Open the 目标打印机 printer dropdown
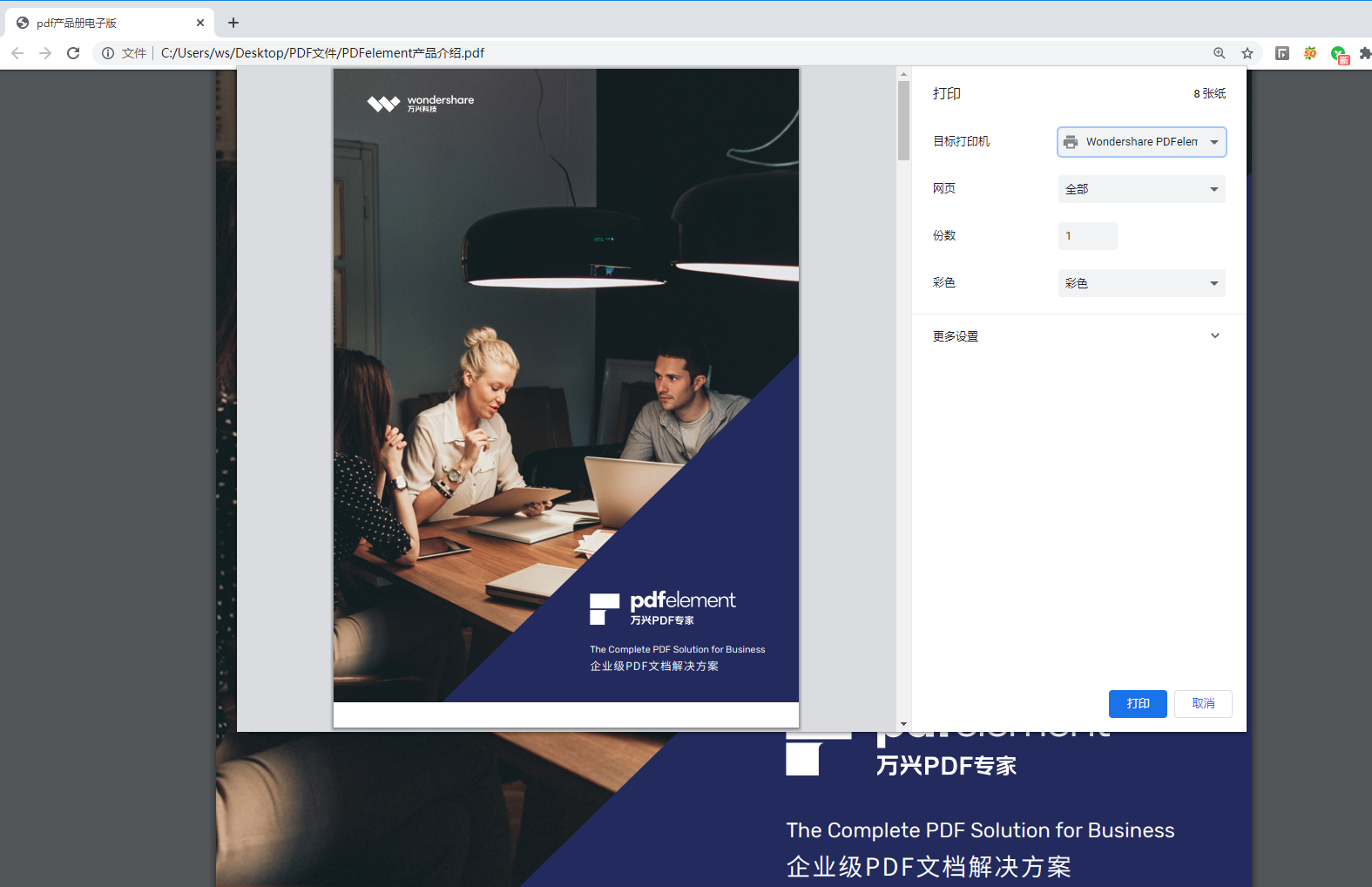The width and height of the screenshot is (1372, 887). [x=1141, y=142]
